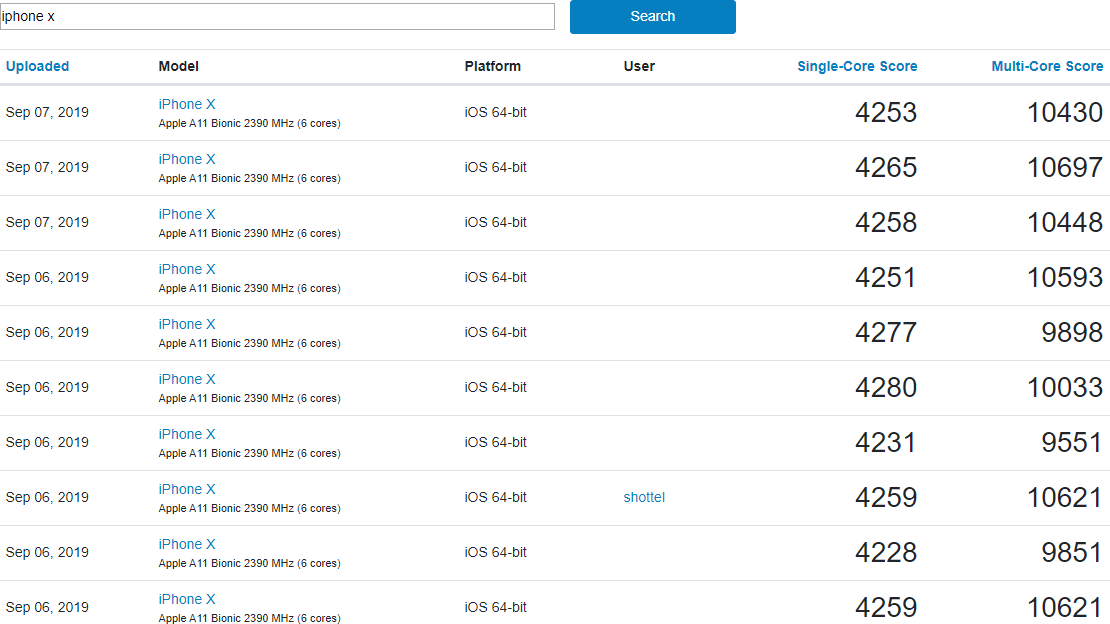
Task: Sort results by the Uploaded column
Action: point(38,66)
